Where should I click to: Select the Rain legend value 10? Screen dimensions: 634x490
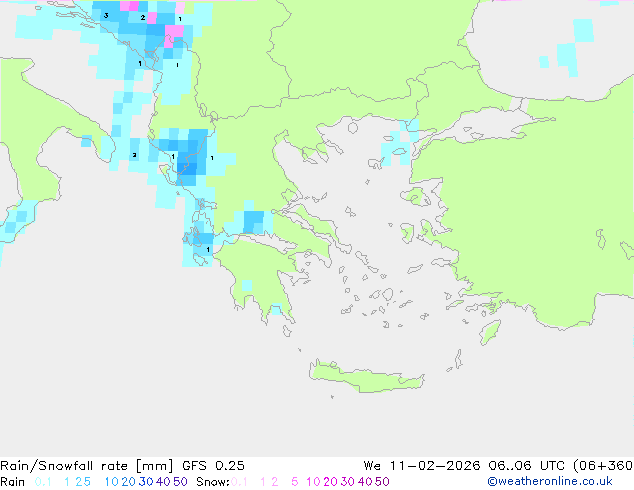tap(112, 482)
